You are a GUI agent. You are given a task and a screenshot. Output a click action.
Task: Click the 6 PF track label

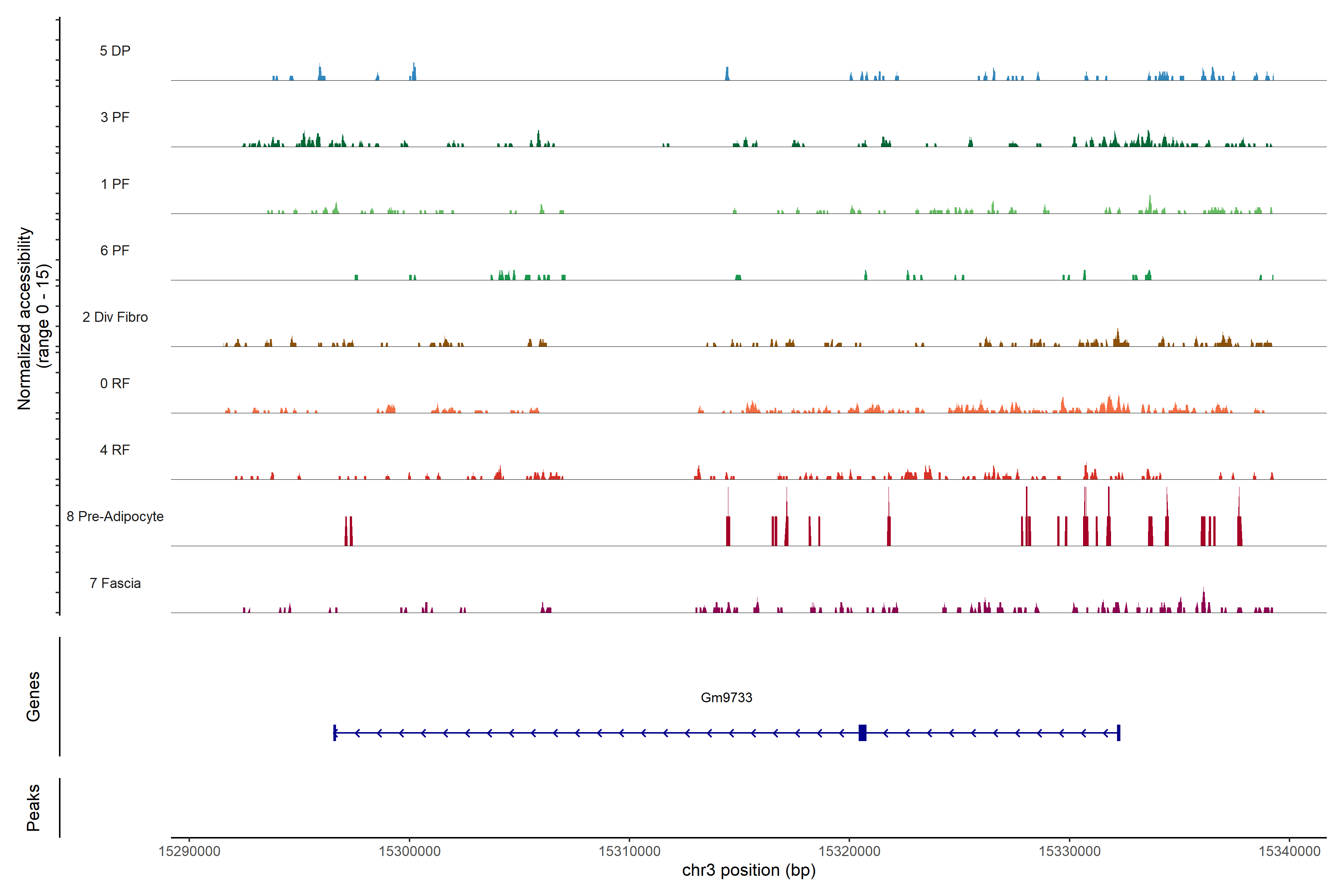pos(115,250)
